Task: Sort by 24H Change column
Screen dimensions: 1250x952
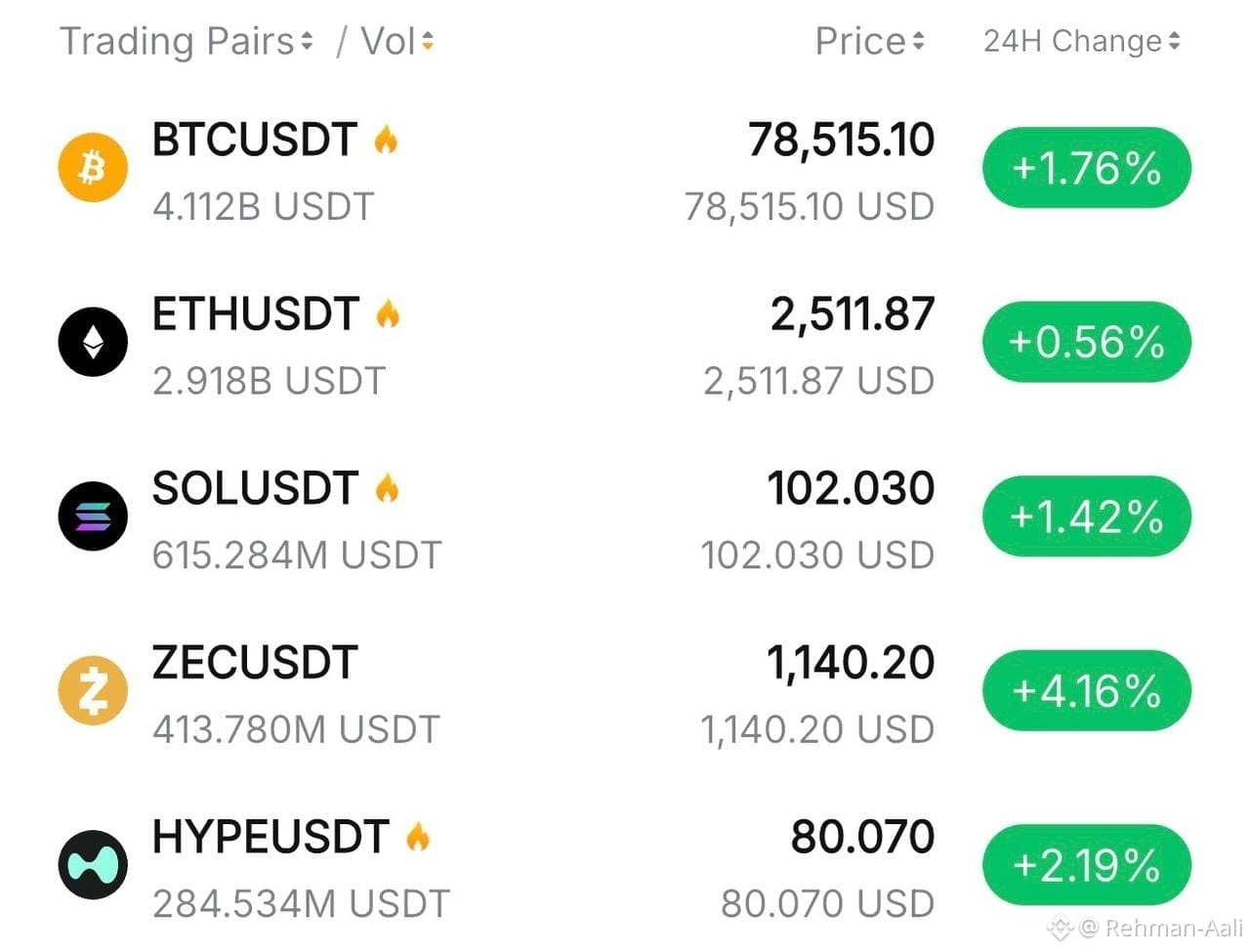Action: tap(1082, 41)
